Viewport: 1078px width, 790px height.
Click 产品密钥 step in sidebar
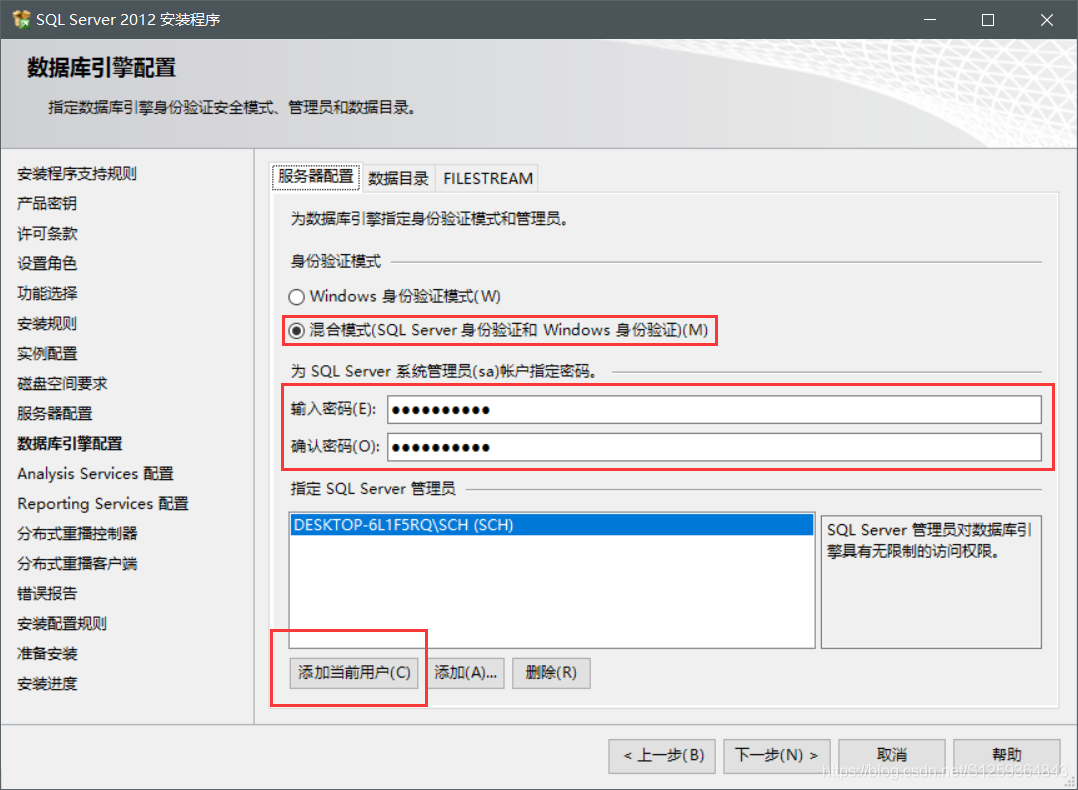(x=47, y=204)
